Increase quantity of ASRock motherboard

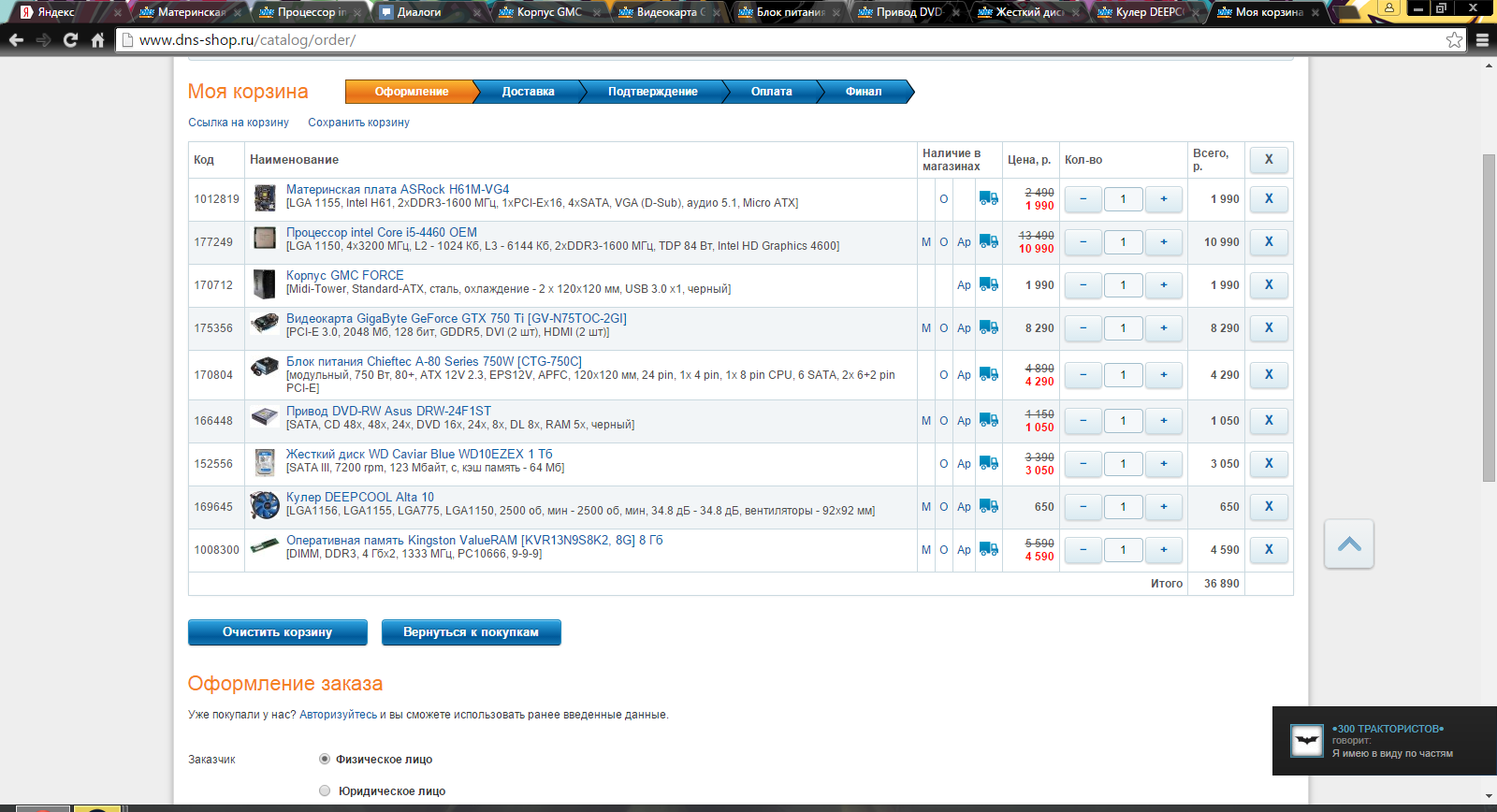point(1164,198)
